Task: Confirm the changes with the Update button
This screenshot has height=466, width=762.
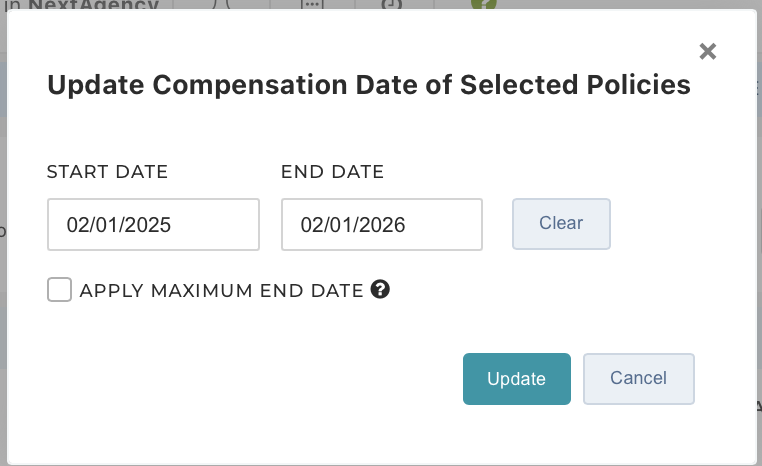Action: click(x=517, y=379)
